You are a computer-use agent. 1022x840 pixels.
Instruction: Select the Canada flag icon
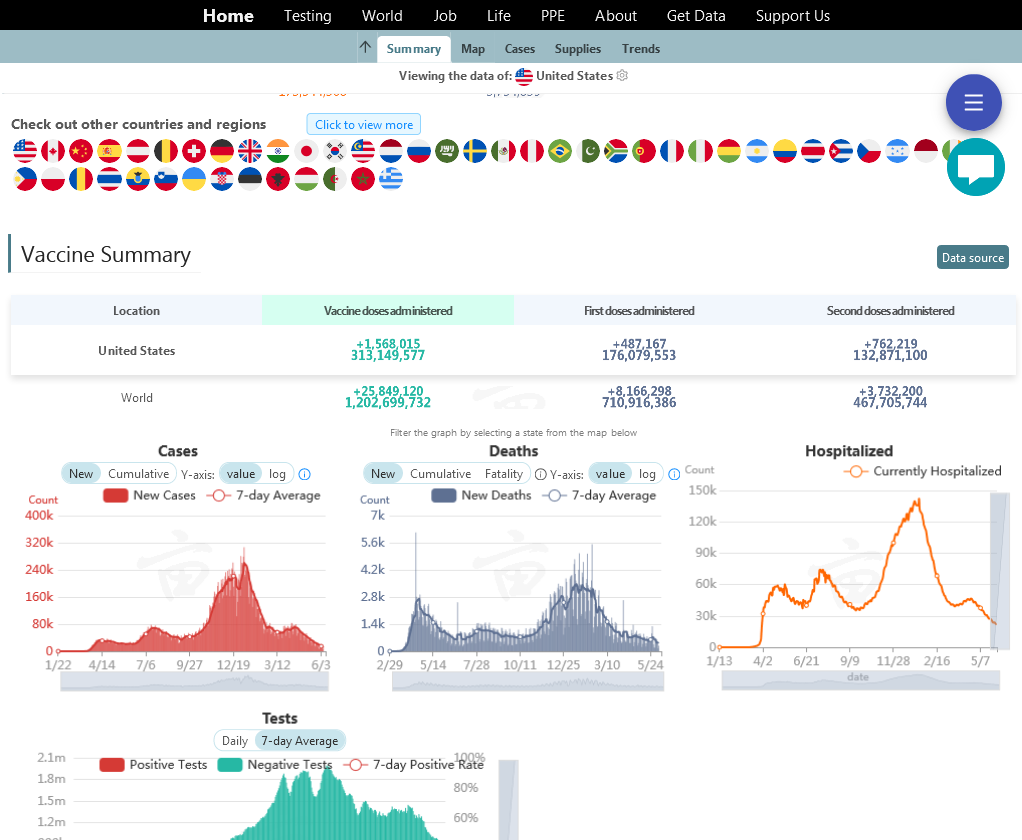(53, 151)
